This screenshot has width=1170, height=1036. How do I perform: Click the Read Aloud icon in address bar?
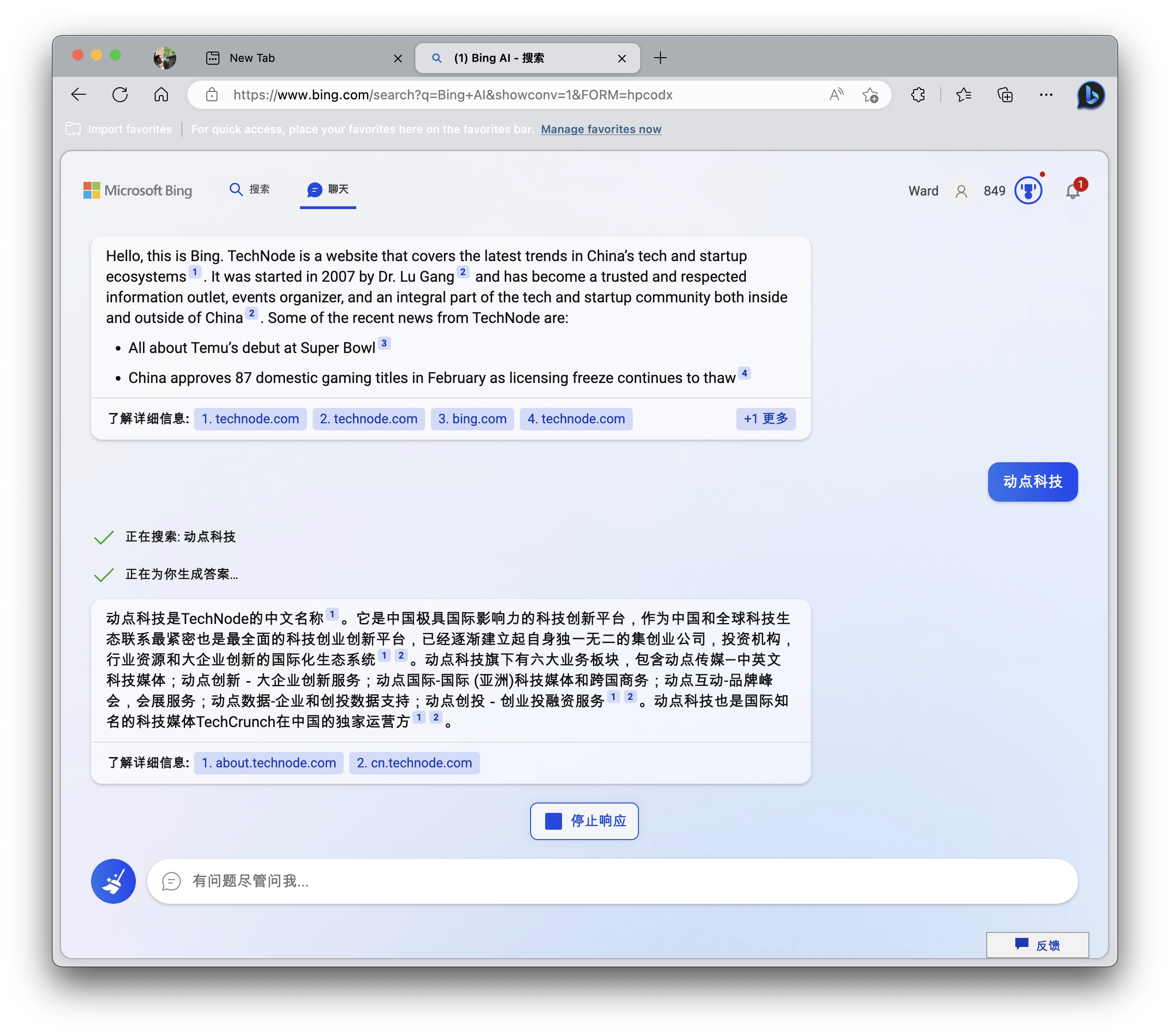[836, 95]
